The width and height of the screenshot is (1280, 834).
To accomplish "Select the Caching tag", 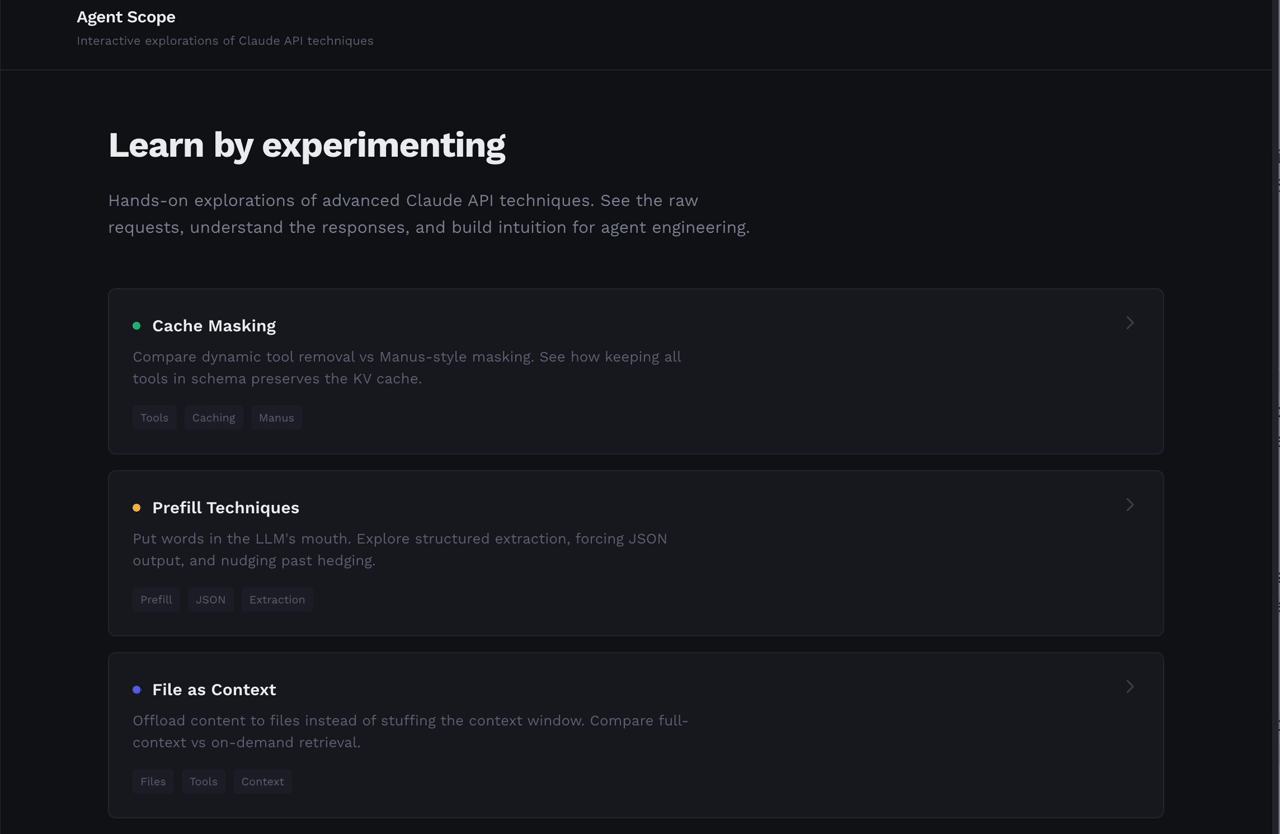I will (213, 418).
